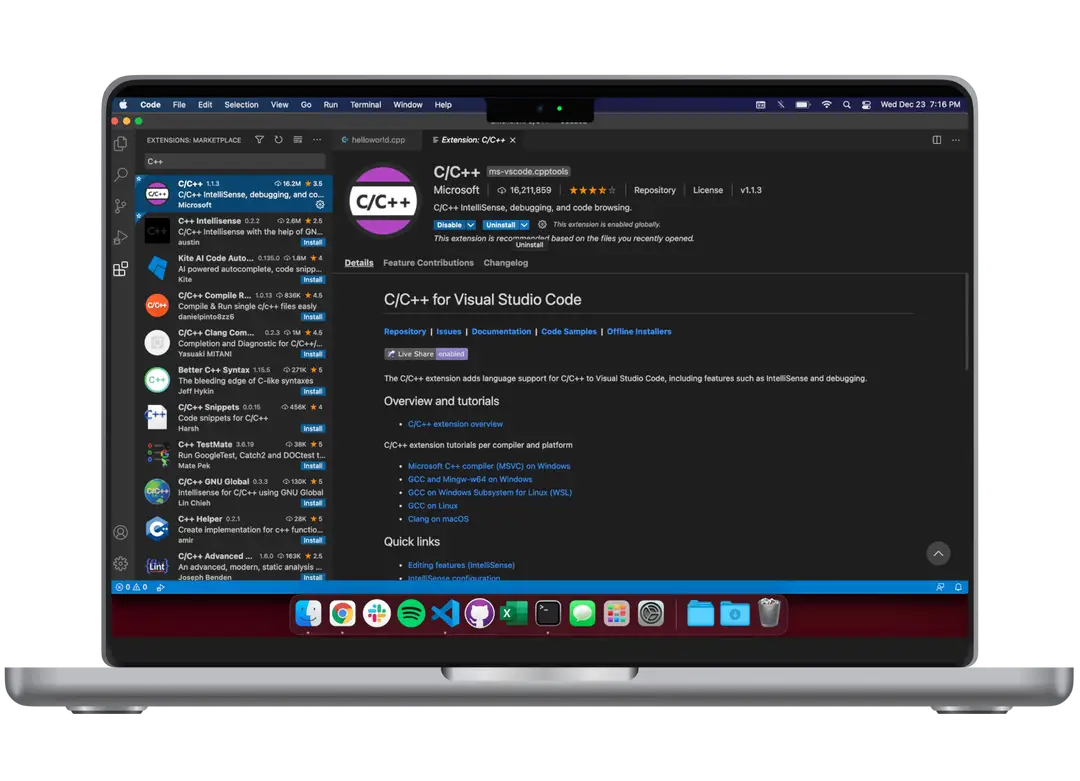Click the filter extensions funnel icon
Screen dimensions: 1080x781
pyautogui.click(x=260, y=140)
